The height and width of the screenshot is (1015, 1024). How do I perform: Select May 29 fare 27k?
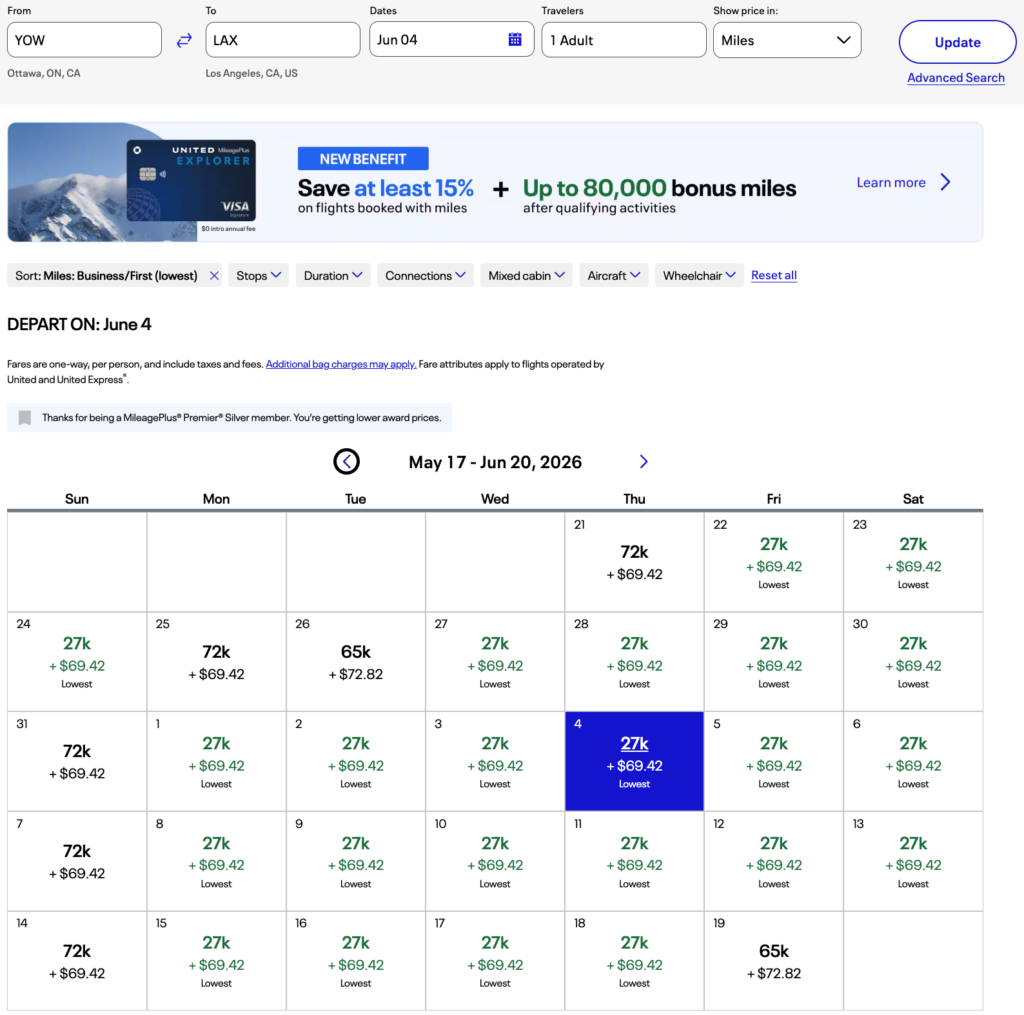point(774,662)
